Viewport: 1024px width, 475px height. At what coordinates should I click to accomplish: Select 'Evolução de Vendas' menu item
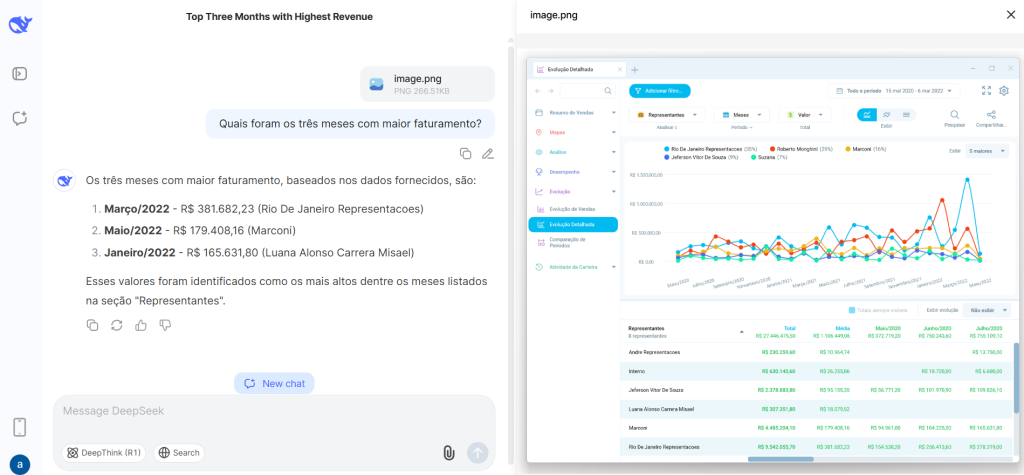[572, 208]
